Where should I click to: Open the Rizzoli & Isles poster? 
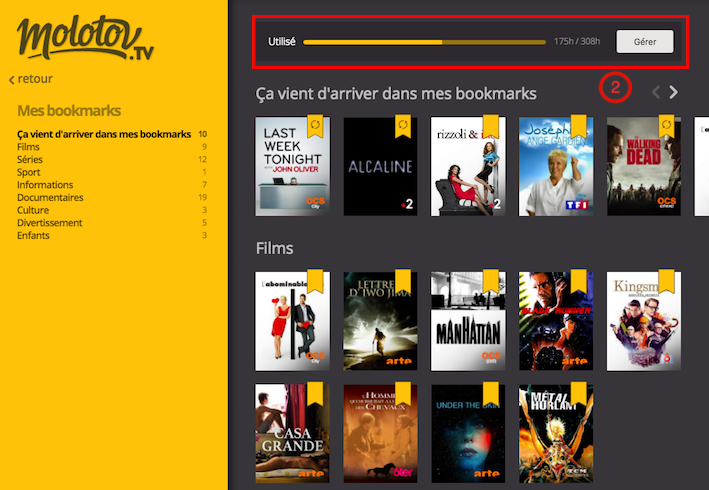tap(468, 166)
